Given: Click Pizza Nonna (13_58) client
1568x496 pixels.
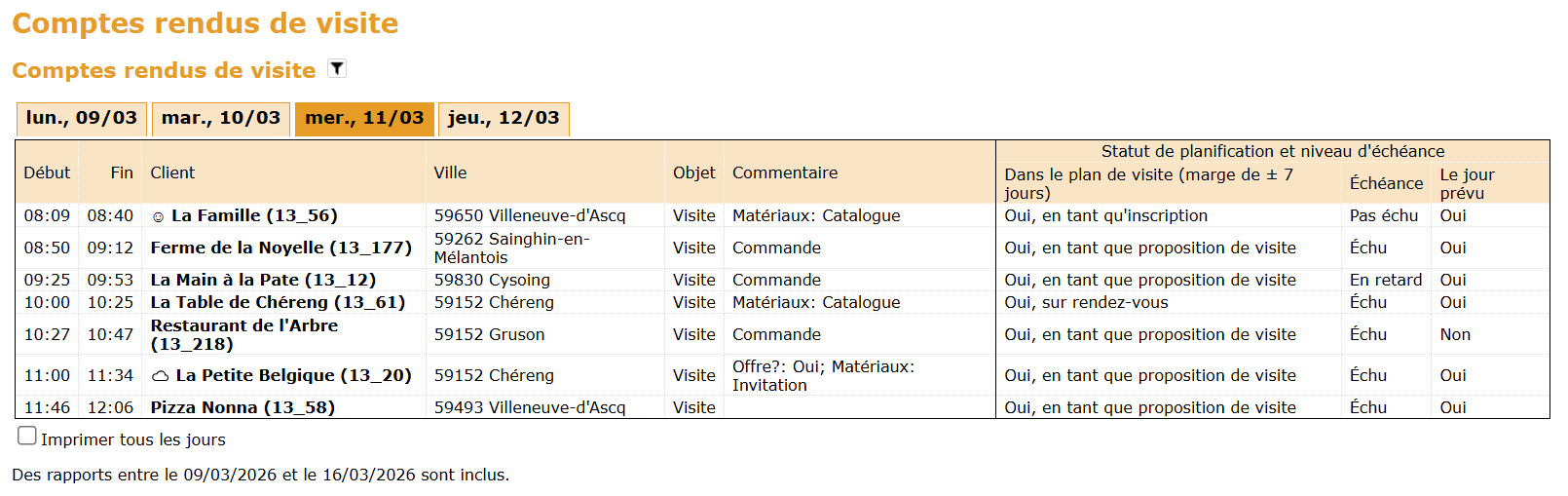Looking at the screenshot, I should 243,407.
